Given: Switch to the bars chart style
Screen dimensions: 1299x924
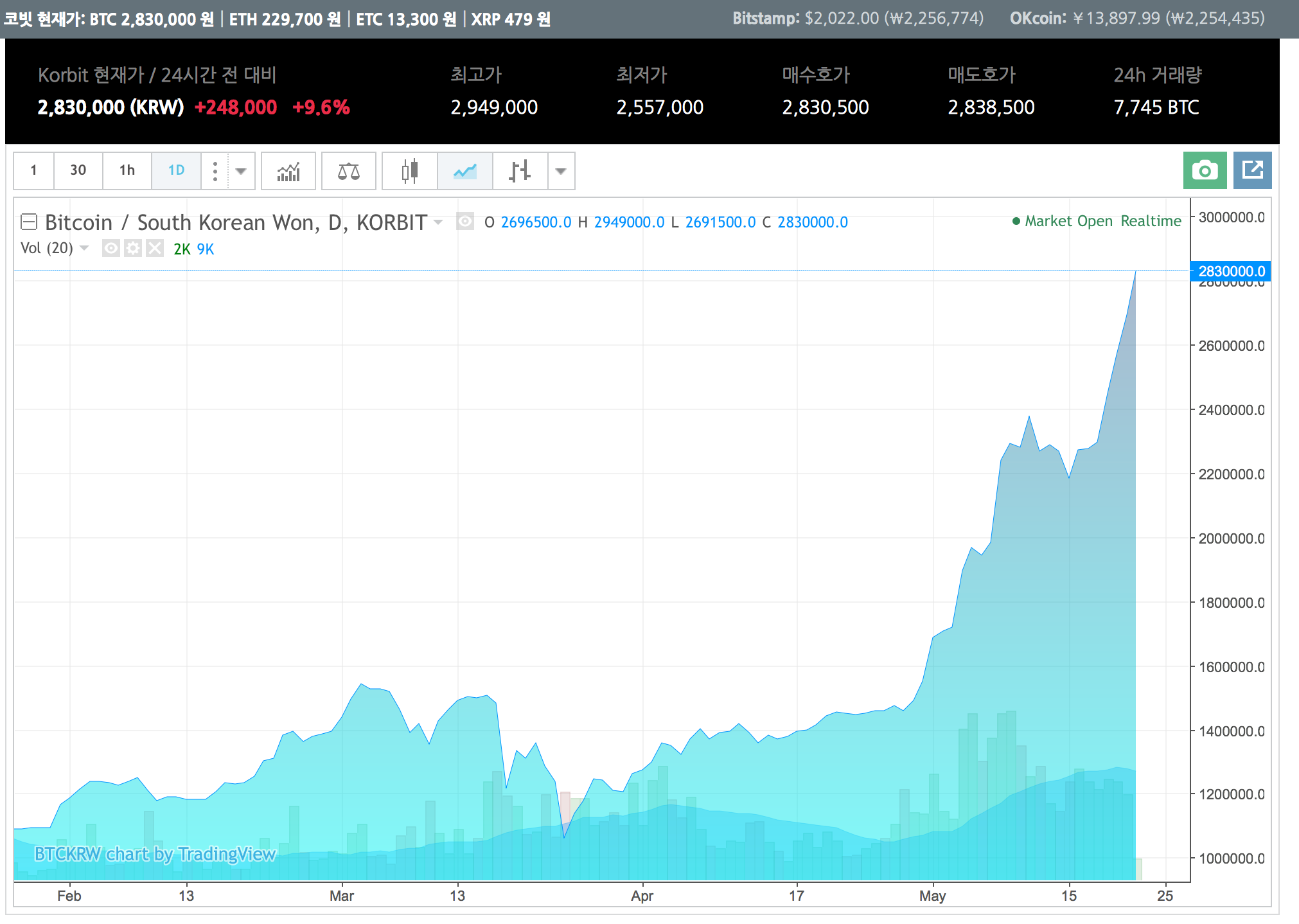Looking at the screenshot, I should (520, 171).
